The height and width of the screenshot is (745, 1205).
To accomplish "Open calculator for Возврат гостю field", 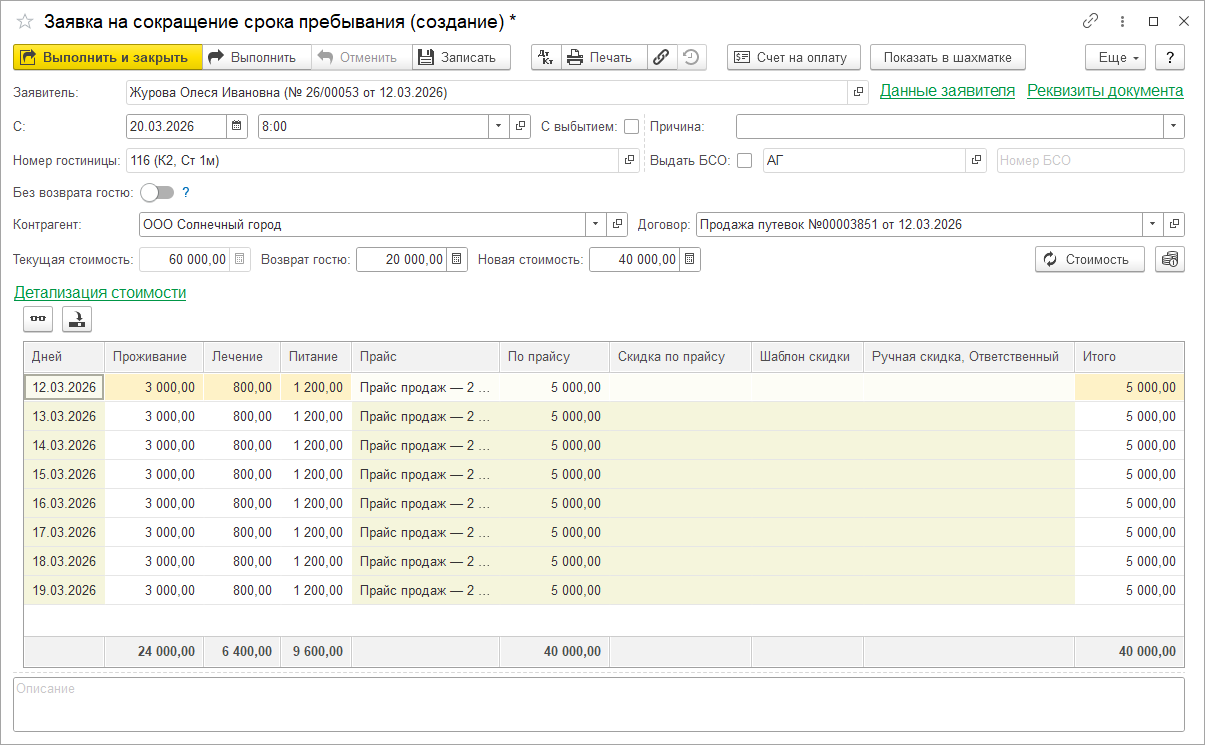I will pyautogui.click(x=456, y=259).
